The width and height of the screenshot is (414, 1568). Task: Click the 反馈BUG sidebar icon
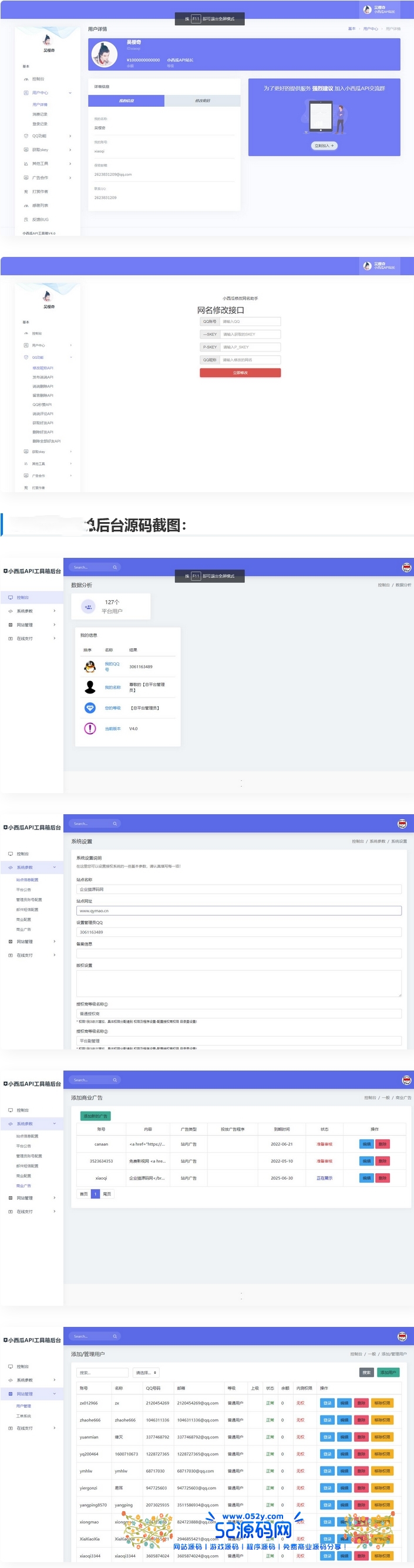[26, 220]
